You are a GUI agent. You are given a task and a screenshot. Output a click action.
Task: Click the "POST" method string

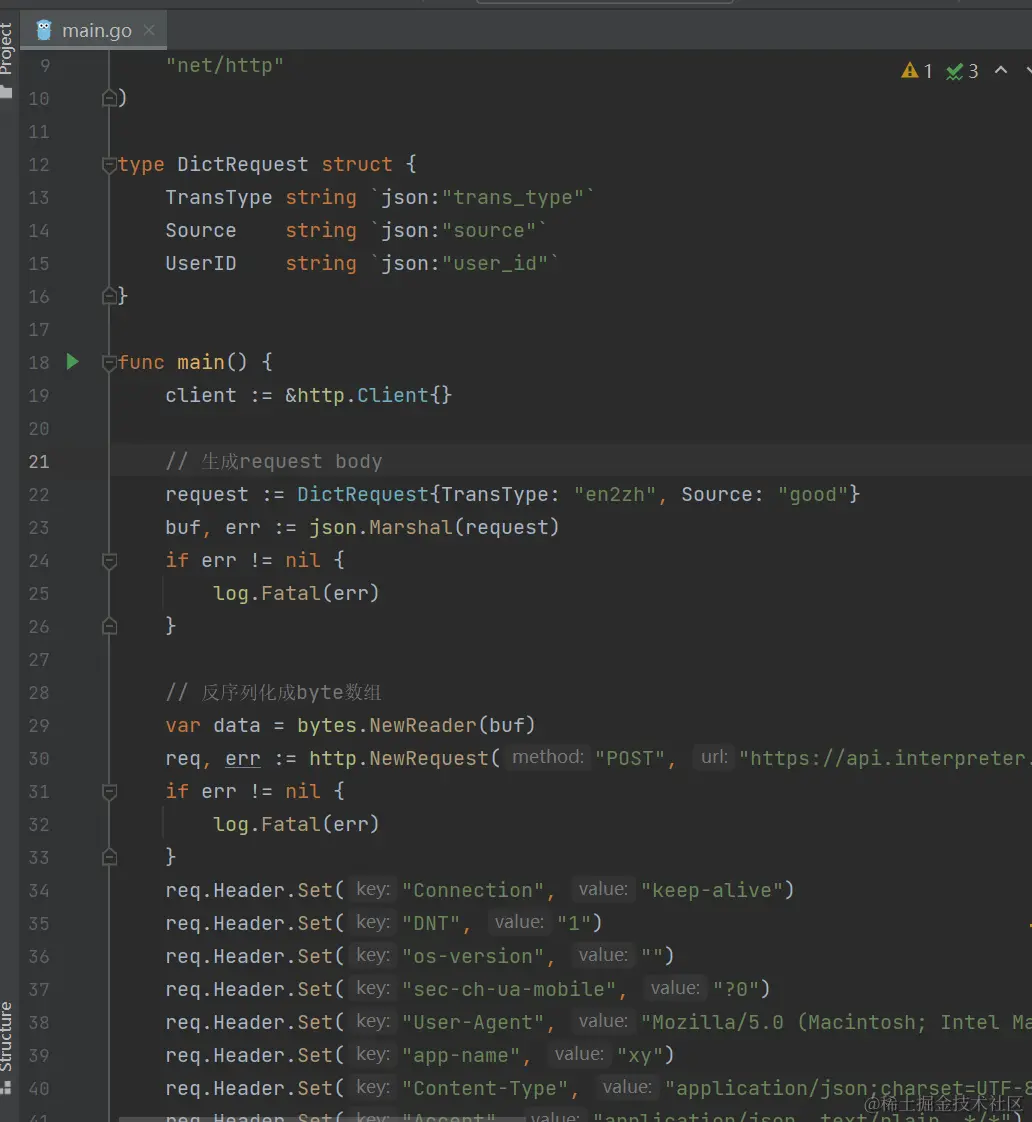630,758
